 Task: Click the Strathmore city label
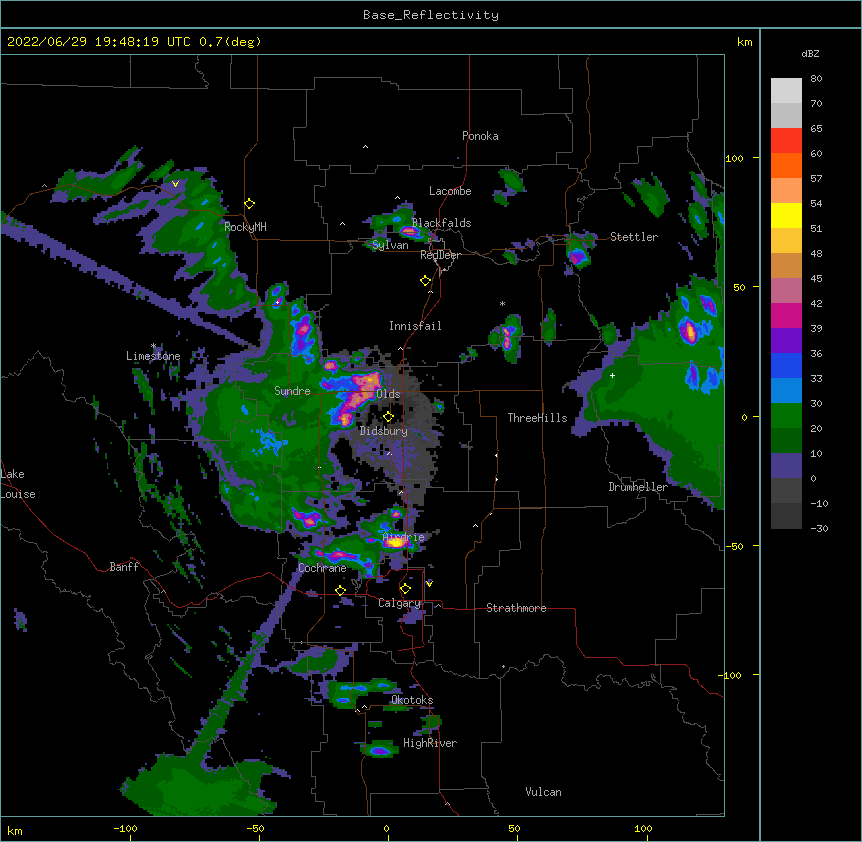coord(516,608)
